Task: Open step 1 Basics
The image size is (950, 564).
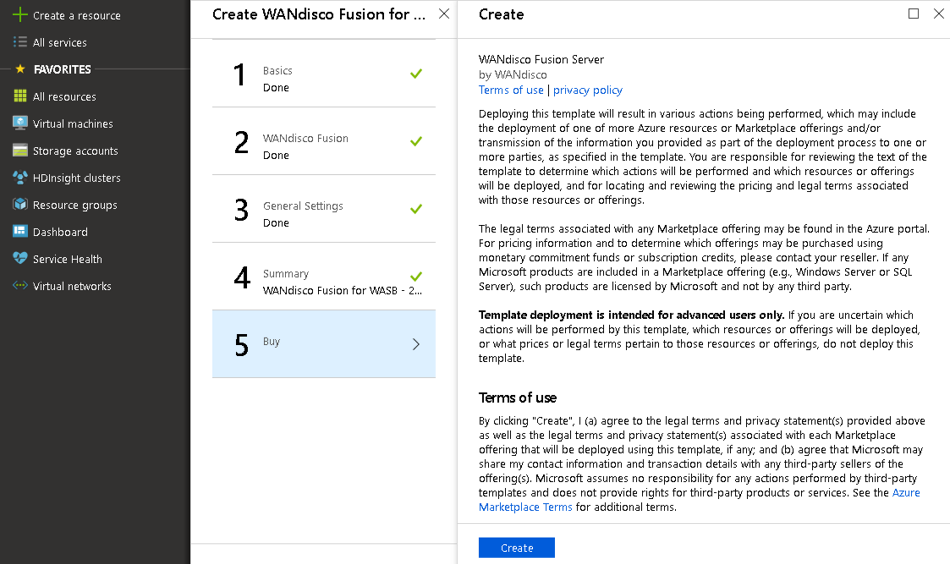Action: [x=324, y=74]
